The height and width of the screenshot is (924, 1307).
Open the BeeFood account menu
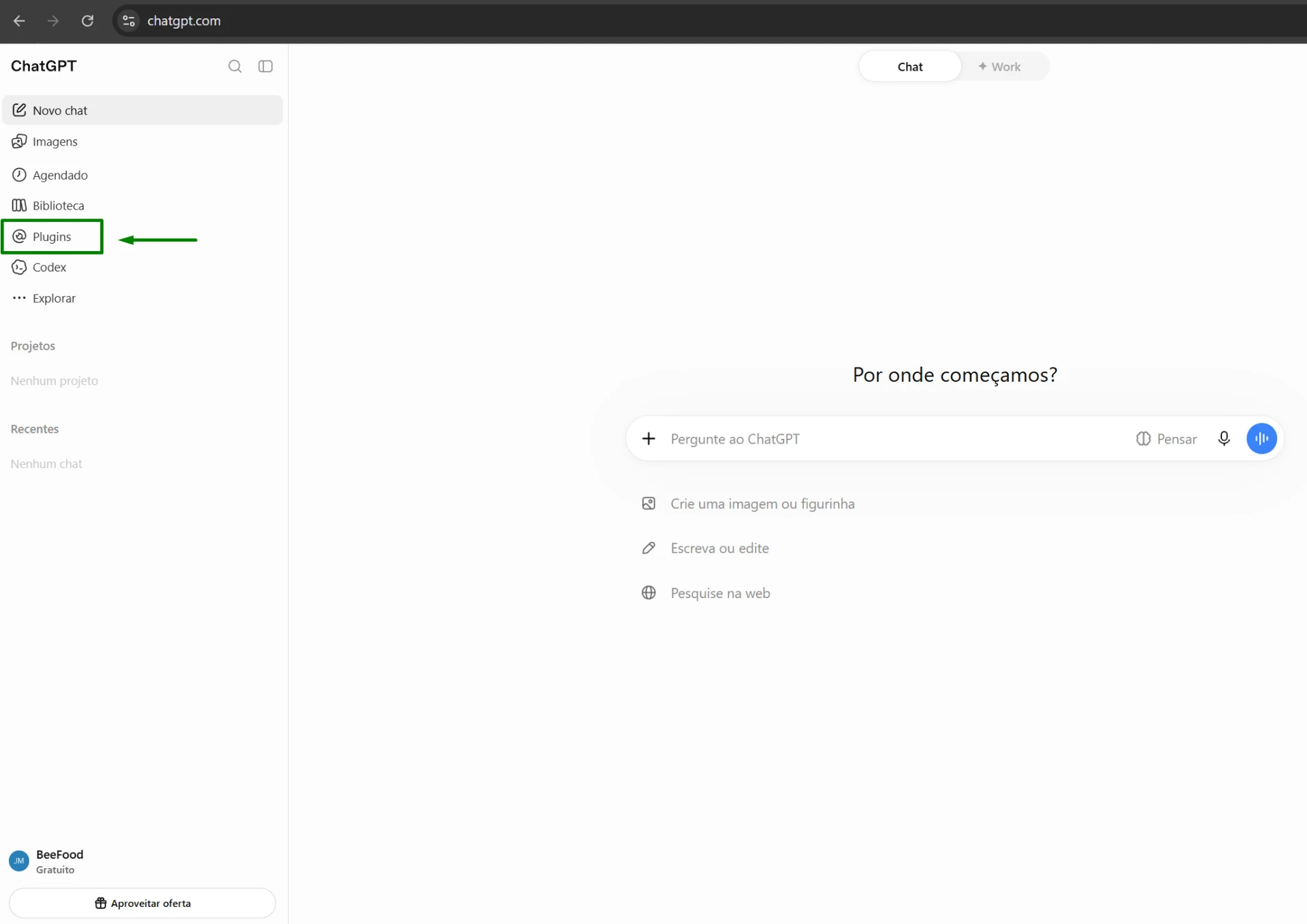[x=142, y=861]
